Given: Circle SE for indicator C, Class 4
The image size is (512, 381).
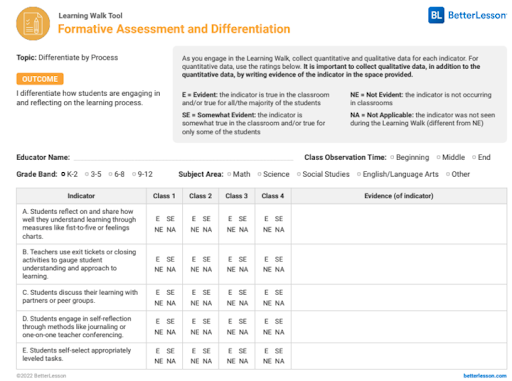Looking at the screenshot, I should click(279, 292).
